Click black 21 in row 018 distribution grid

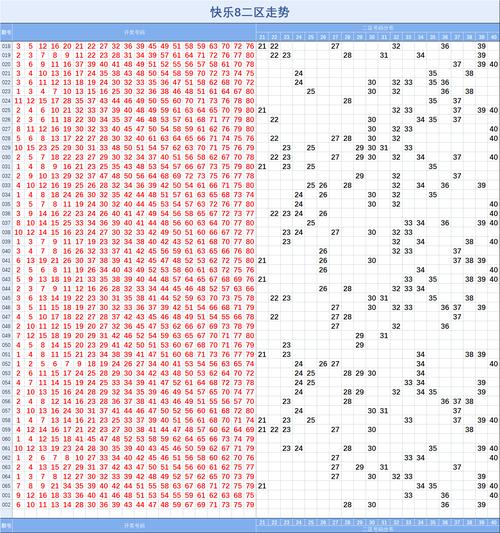coord(262,46)
